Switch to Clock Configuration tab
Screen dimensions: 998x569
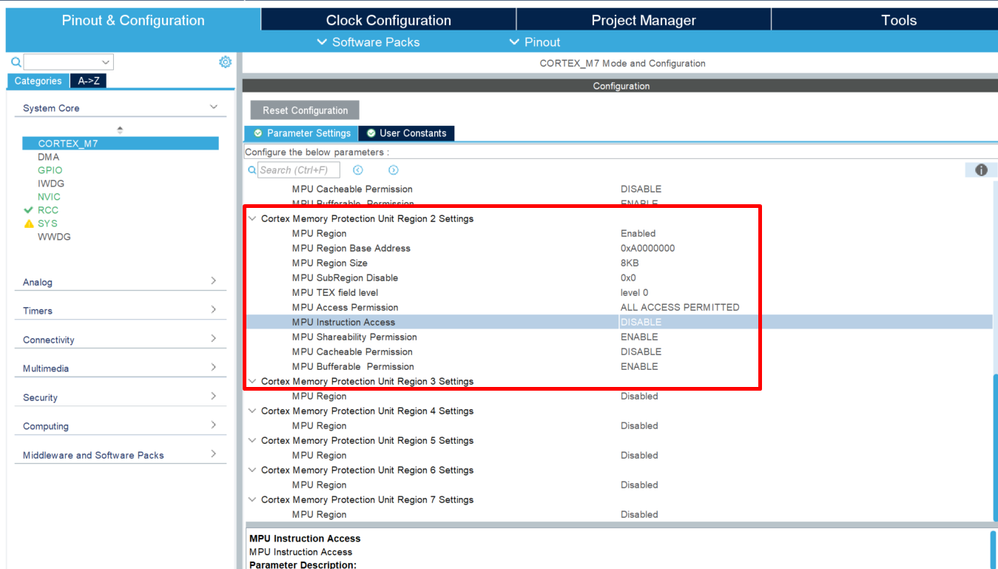pos(388,20)
